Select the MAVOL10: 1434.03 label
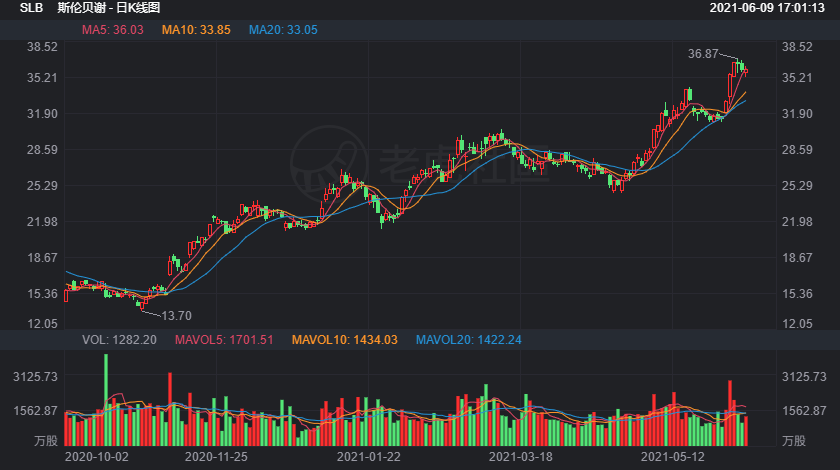The image size is (840, 470). click(344, 340)
